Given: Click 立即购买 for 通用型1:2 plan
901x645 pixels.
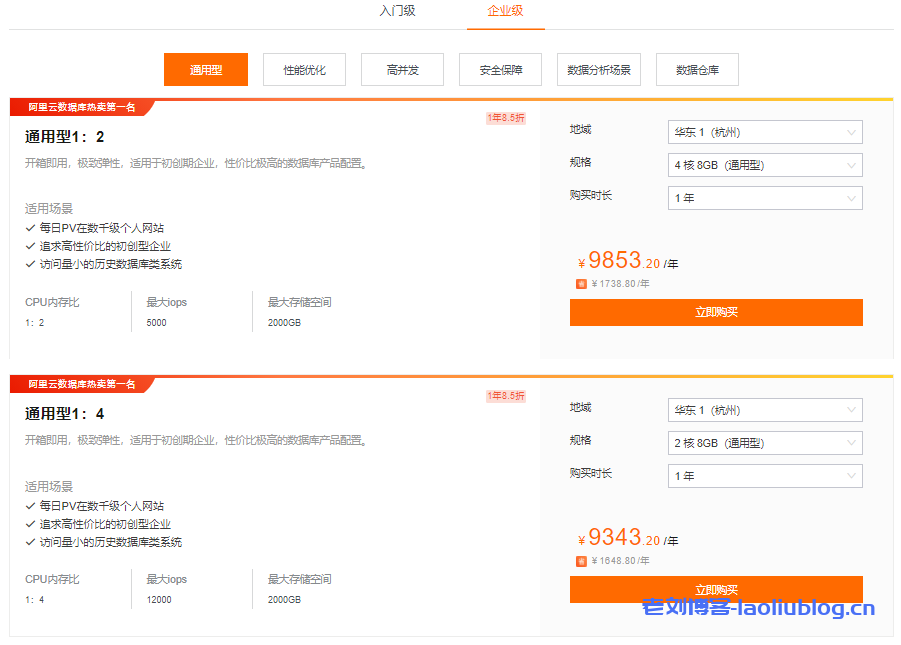Looking at the screenshot, I should coord(716,312).
